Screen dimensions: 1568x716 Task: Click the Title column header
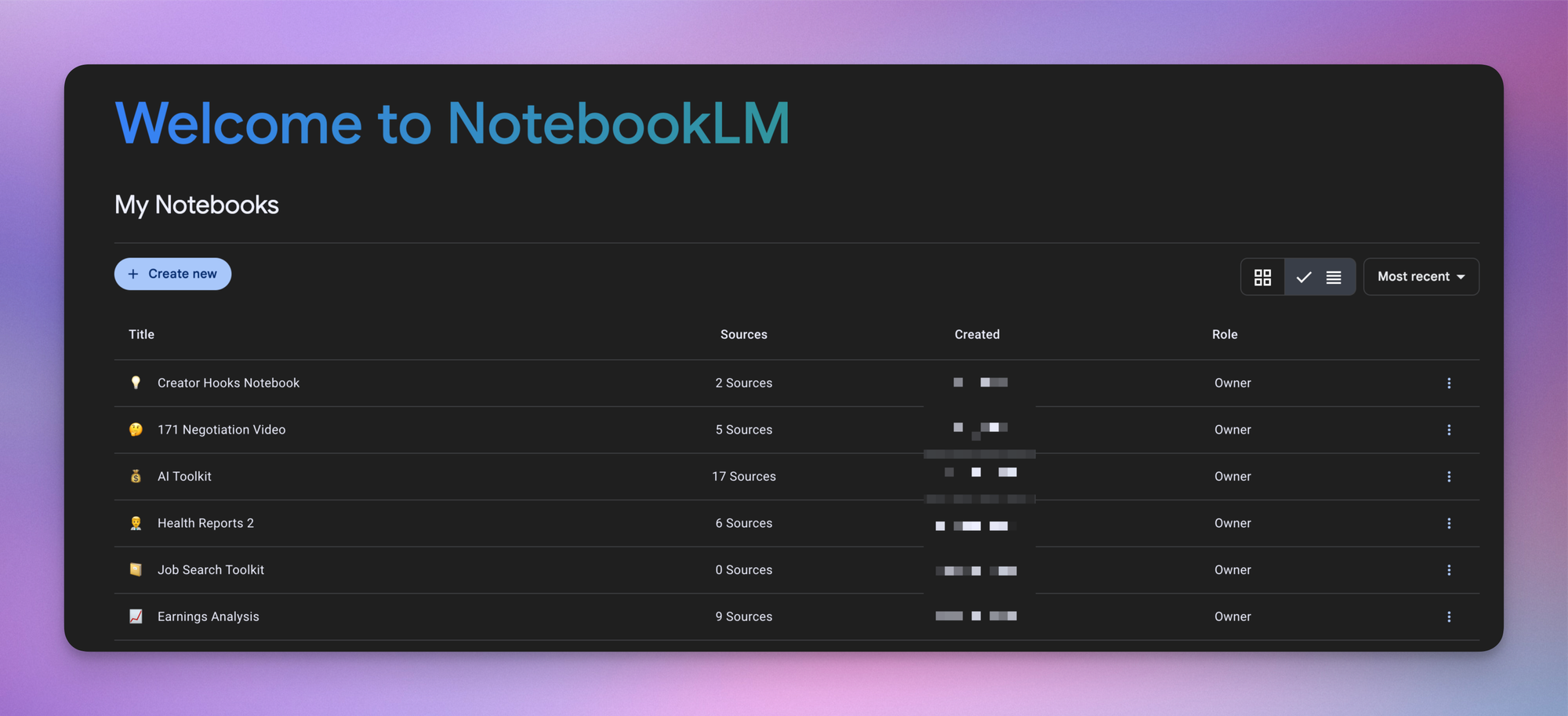pos(141,334)
